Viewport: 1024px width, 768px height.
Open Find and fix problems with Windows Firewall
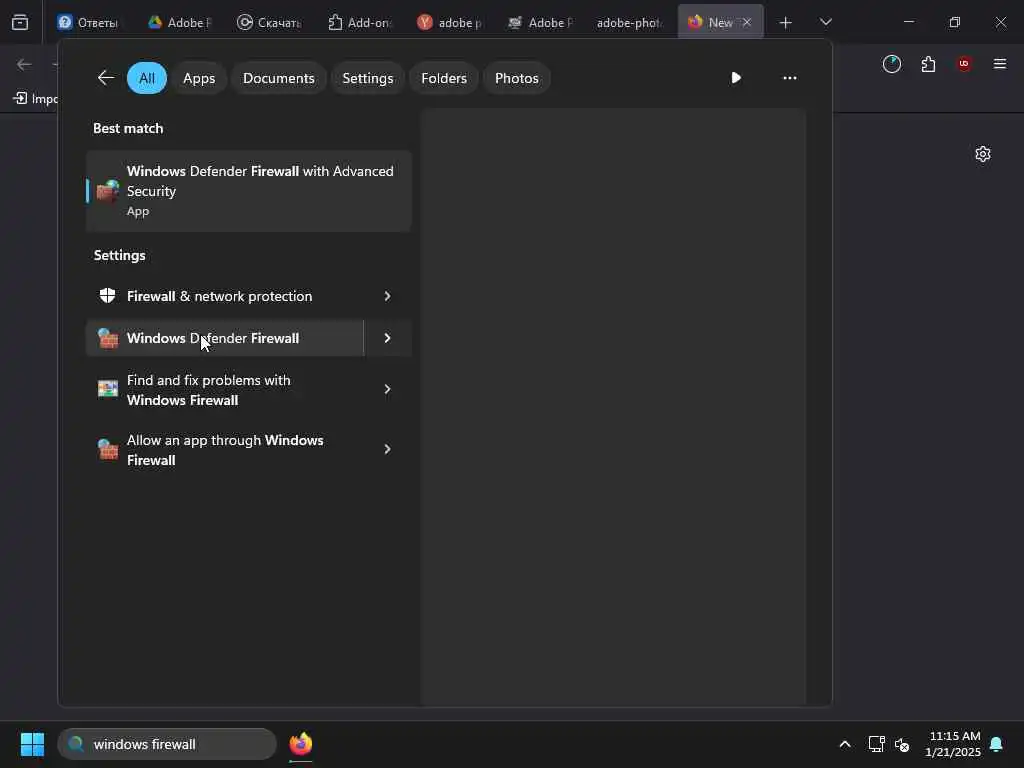(x=225, y=390)
